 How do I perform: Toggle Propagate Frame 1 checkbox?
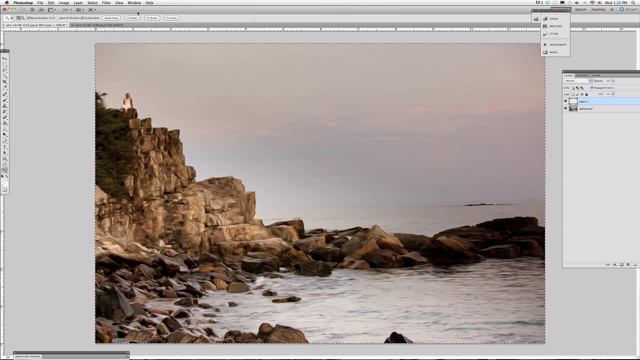point(591,88)
